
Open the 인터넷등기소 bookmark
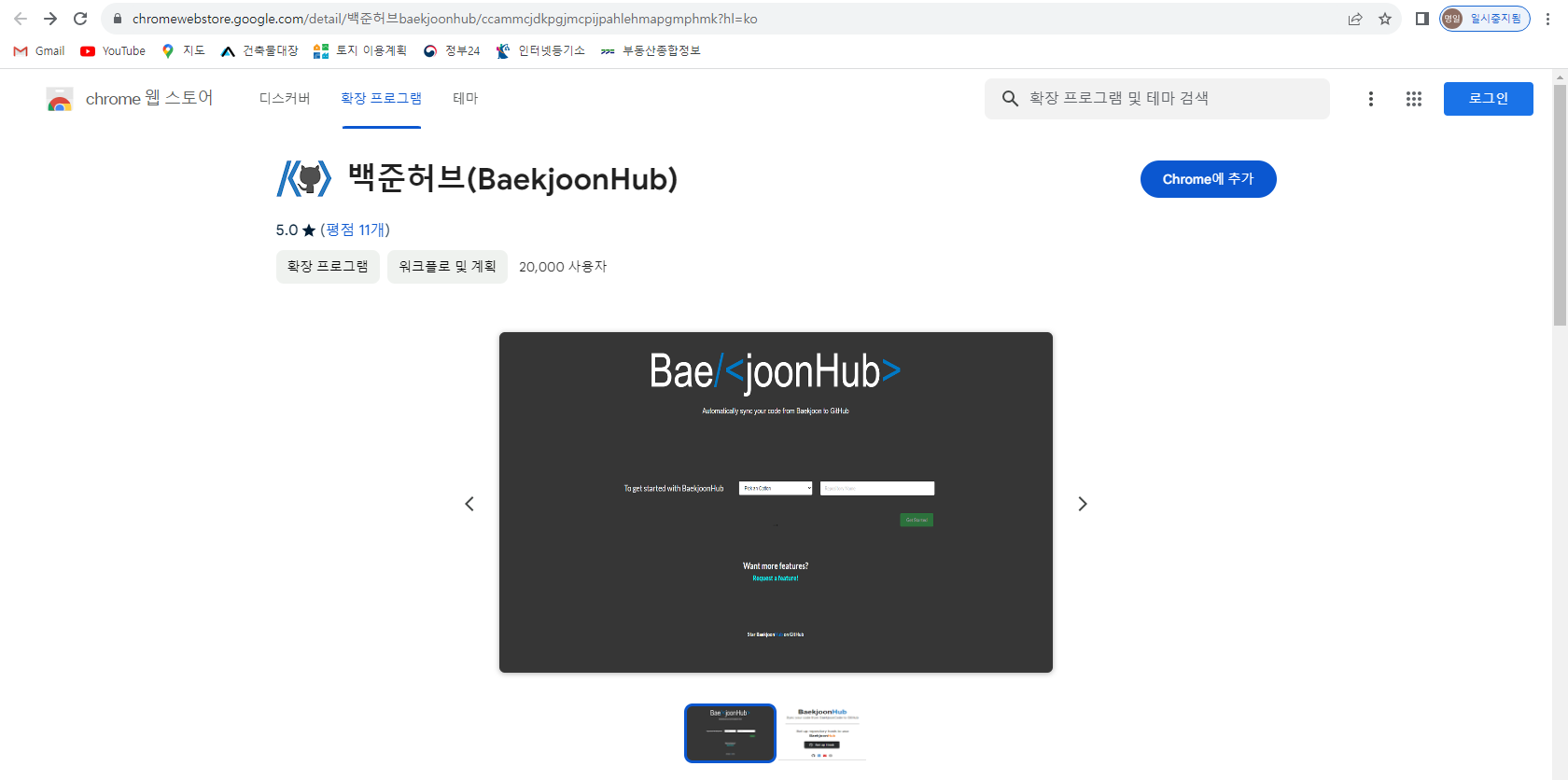(540, 51)
